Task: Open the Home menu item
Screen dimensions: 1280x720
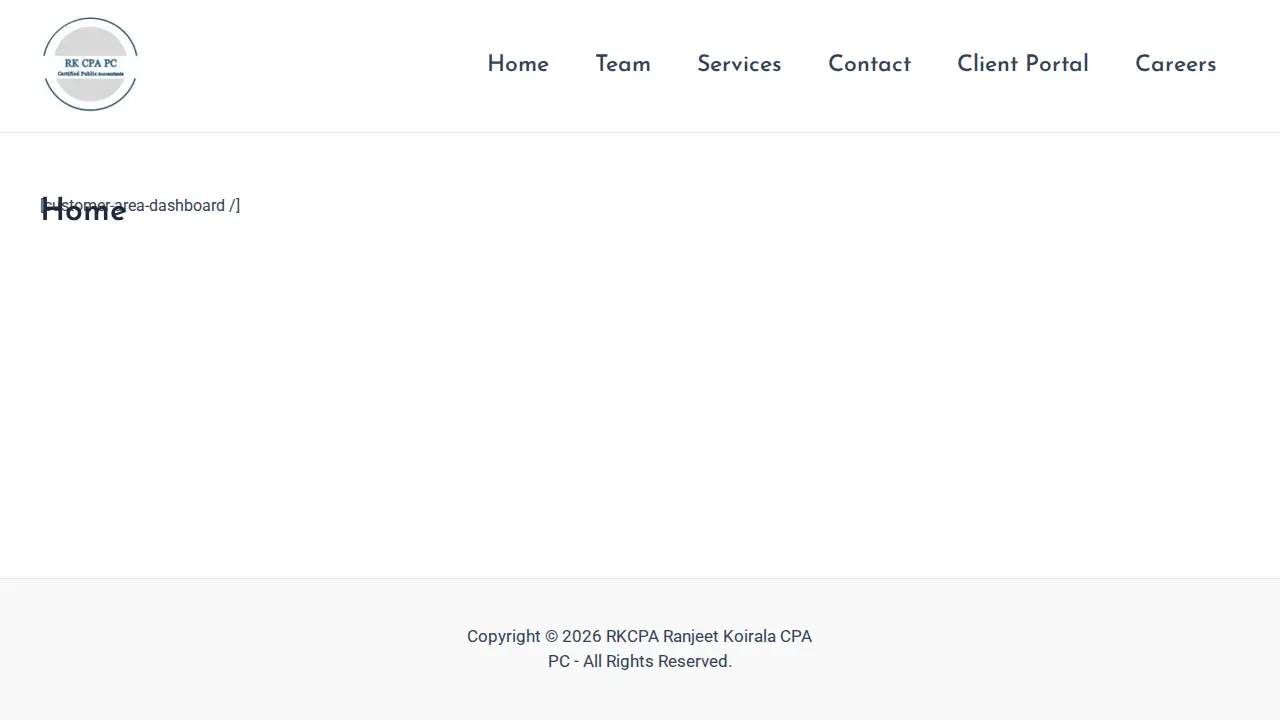Action: click(x=518, y=64)
